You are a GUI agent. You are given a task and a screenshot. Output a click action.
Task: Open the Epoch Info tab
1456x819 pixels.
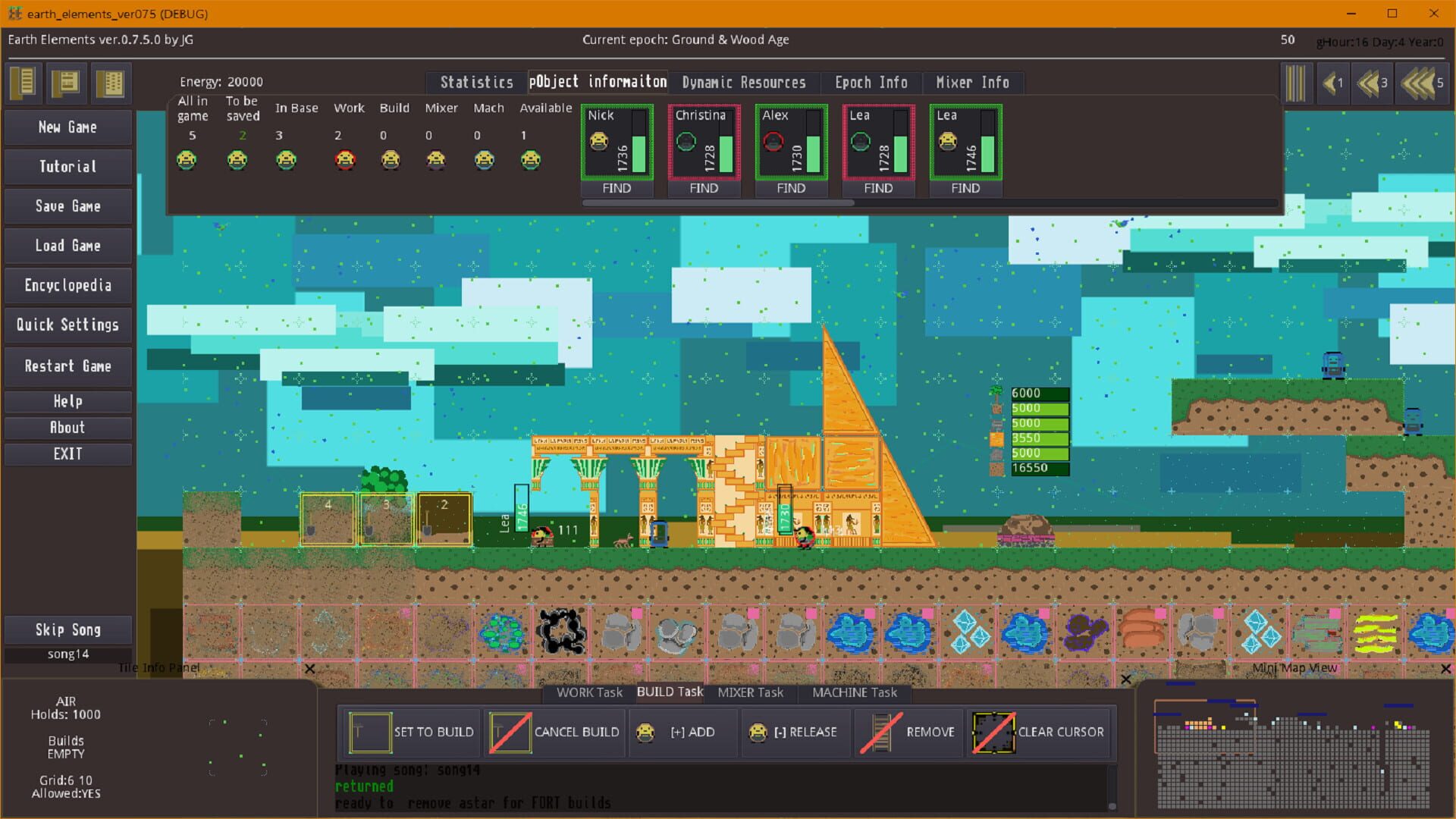[x=871, y=82]
